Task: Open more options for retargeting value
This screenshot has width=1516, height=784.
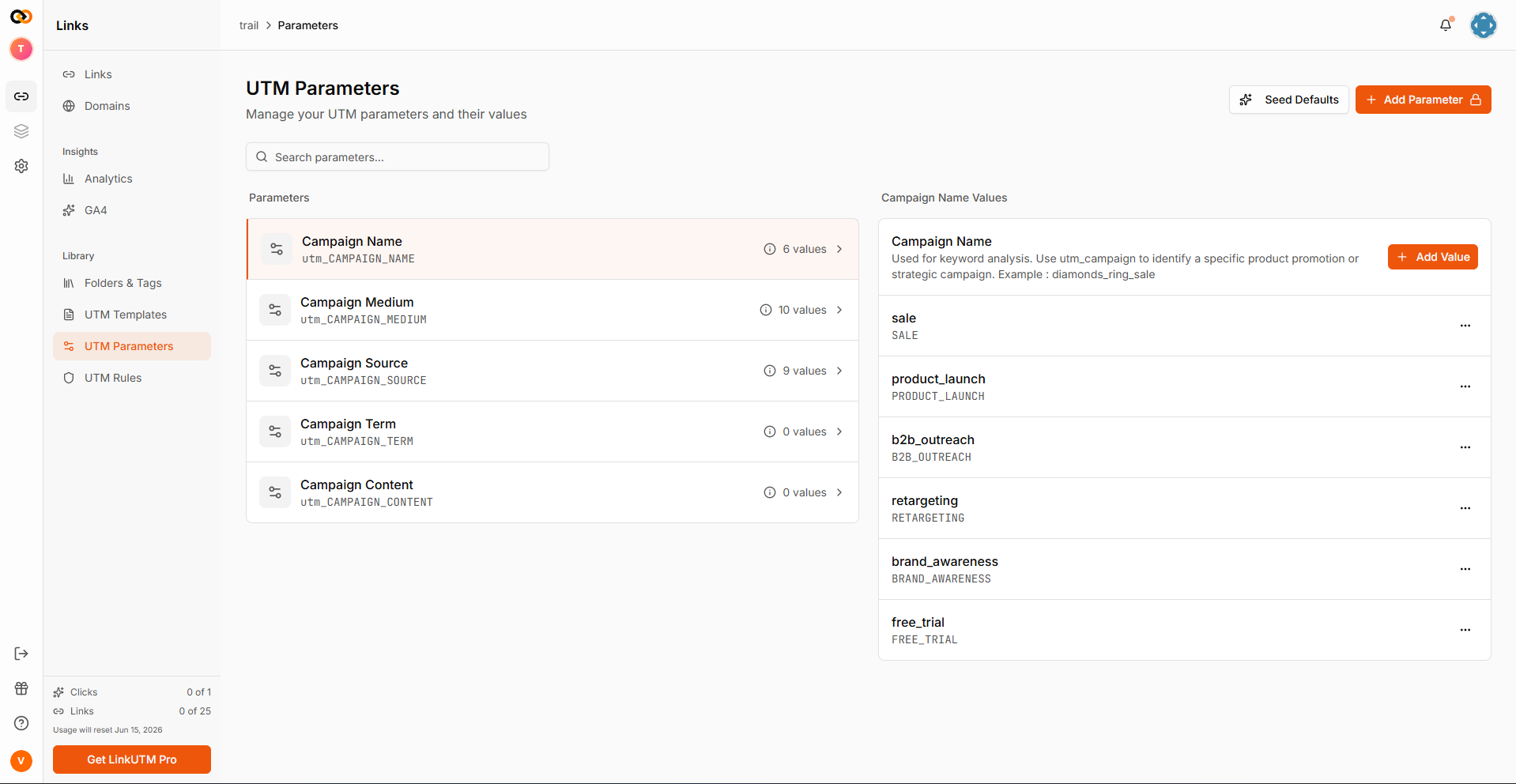Action: click(1465, 508)
